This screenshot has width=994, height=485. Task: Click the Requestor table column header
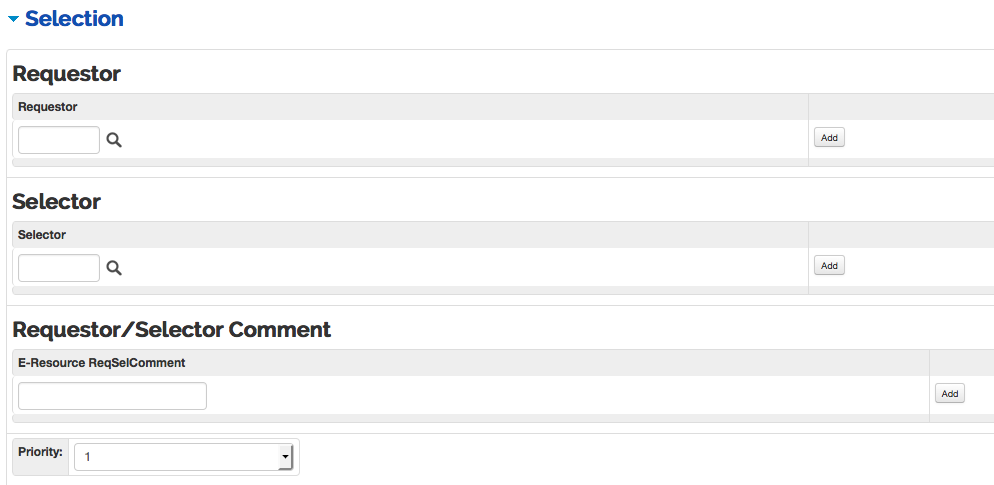pyautogui.click(x=48, y=107)
